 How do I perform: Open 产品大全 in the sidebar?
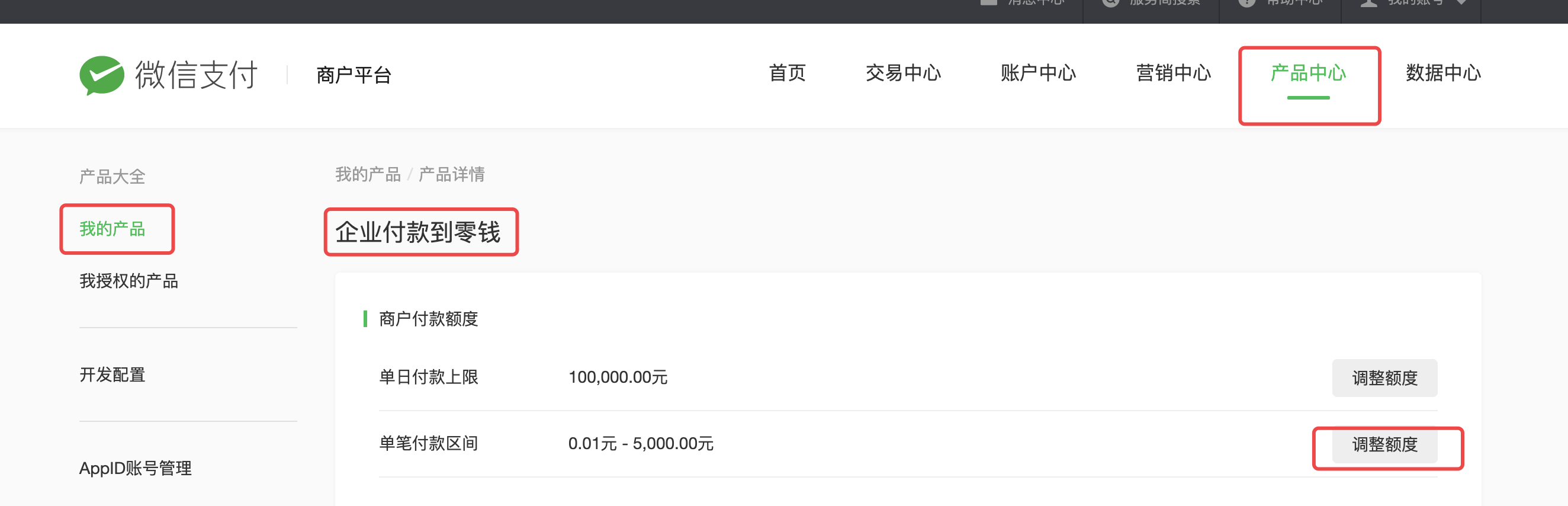coord(113,177)
